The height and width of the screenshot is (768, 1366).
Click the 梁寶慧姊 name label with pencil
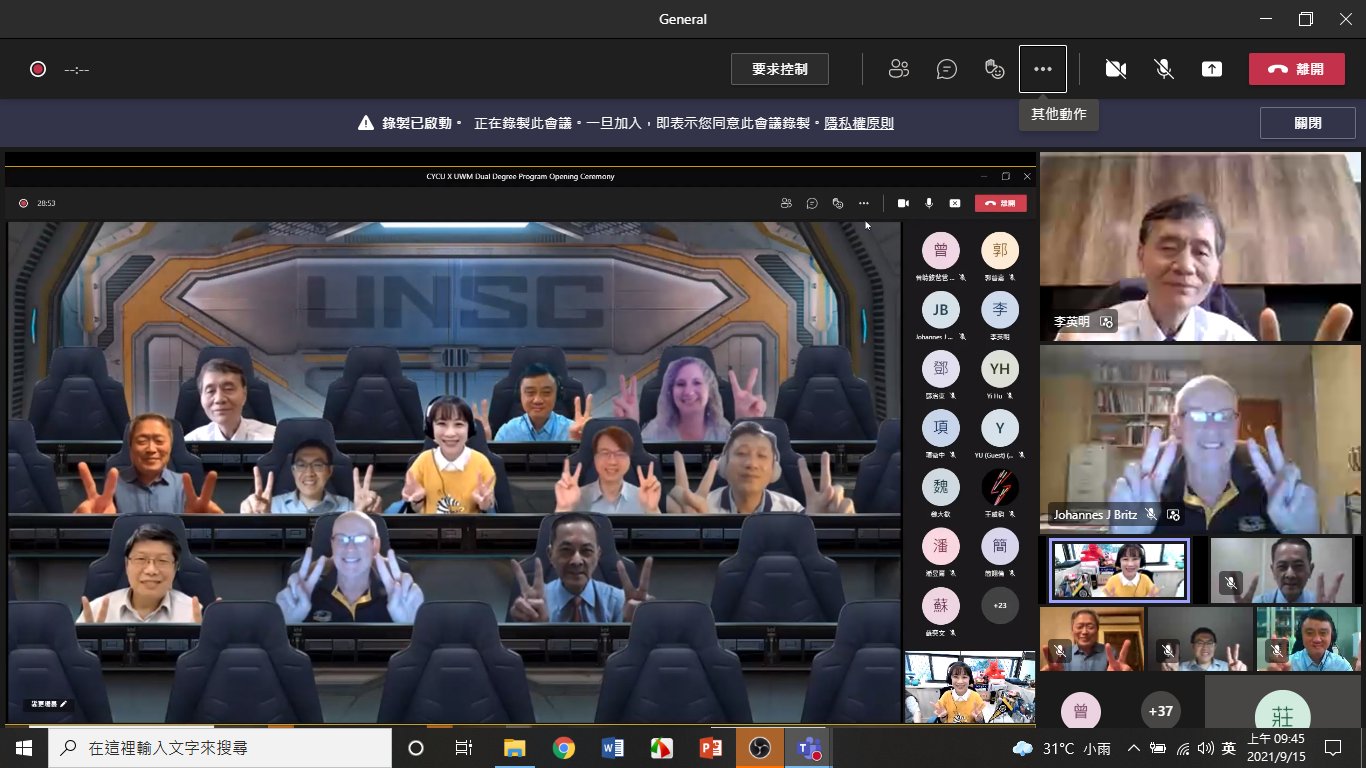(48, 704)
